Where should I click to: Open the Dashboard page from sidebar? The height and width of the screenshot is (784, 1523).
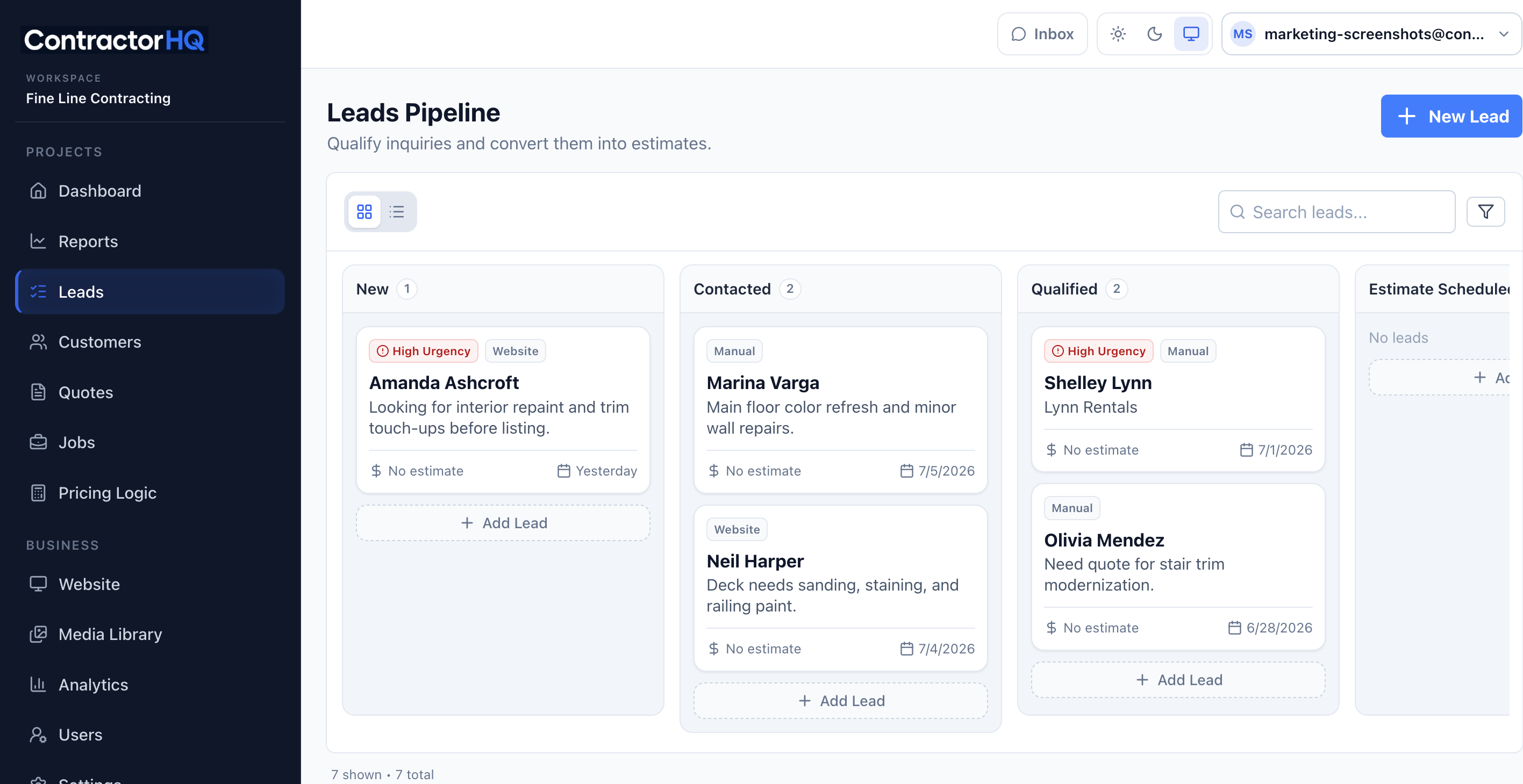pyautogui.click(x=150, y=191)
